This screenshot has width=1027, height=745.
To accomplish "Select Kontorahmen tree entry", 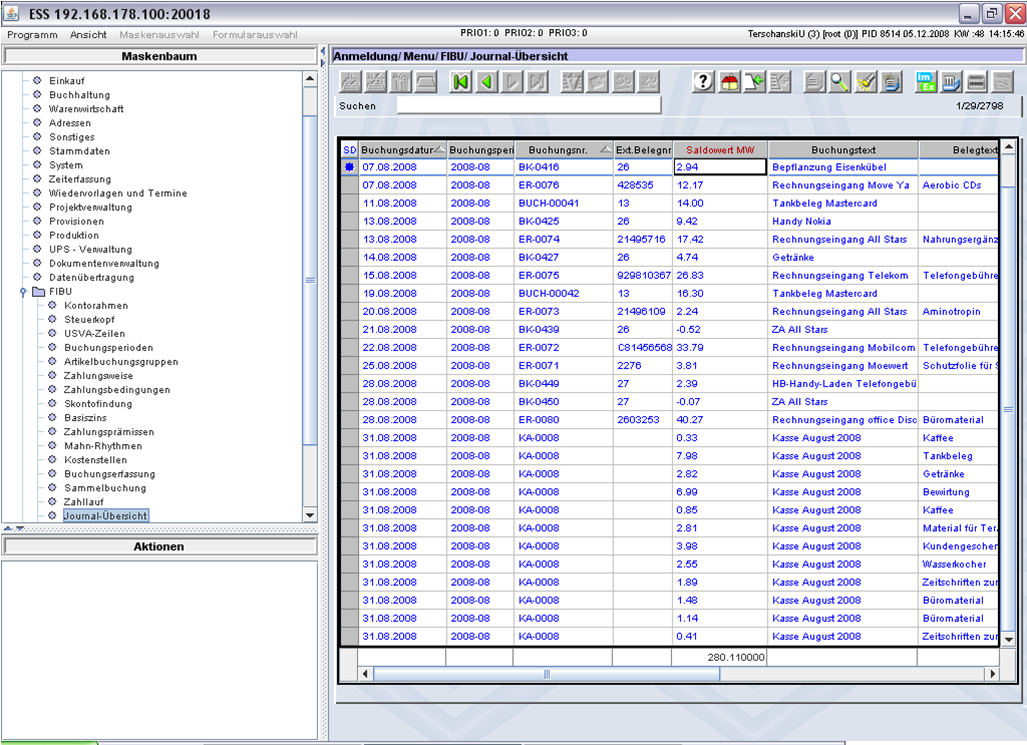I will pyautogui.click(x=96, y=305).
